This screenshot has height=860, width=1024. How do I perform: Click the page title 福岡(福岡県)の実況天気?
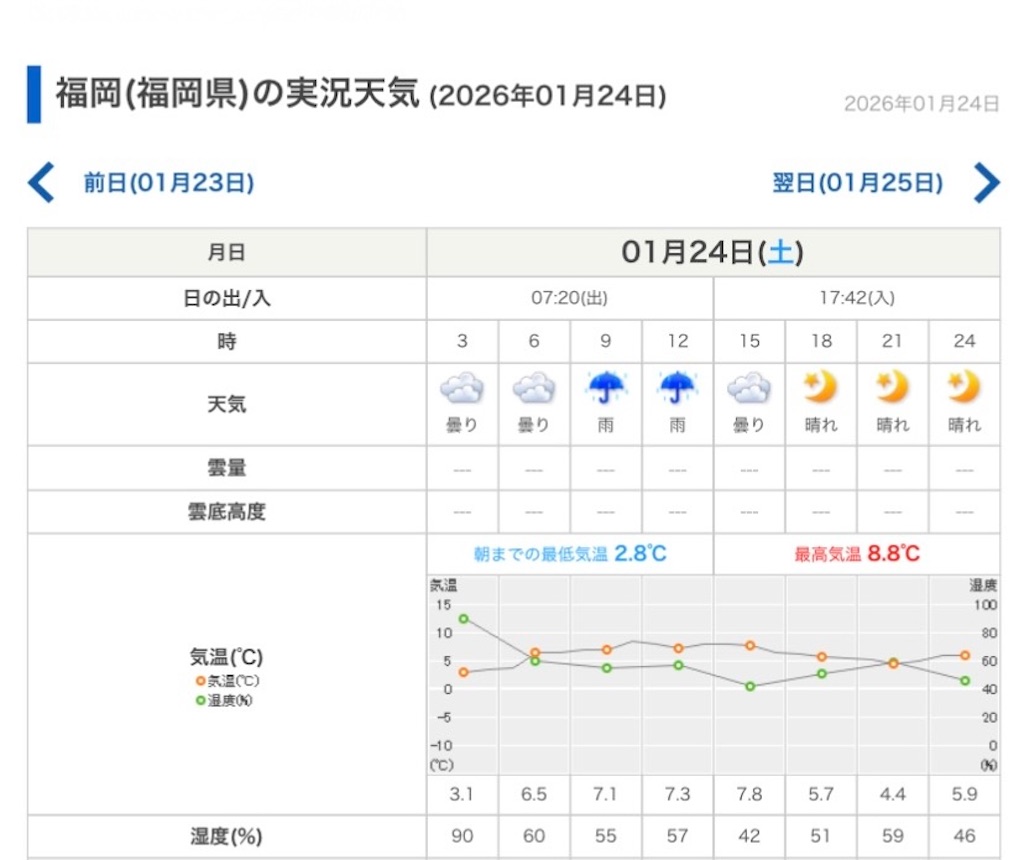237,93
